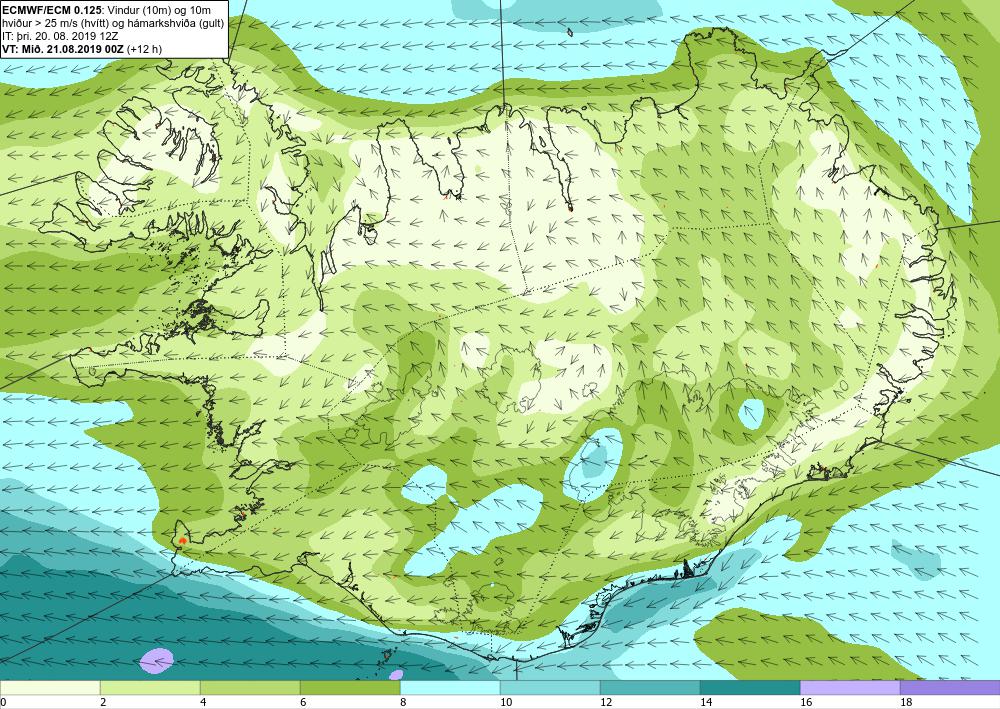Pick the medium green 4–6 m/s legend swatch
Screen dimensions: 1000x709
point(250,688)
